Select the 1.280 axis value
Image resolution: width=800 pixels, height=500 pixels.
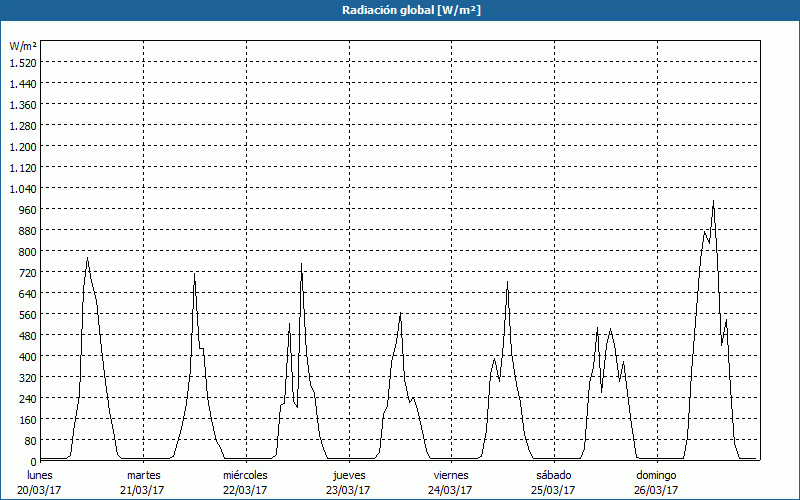click(x=23, y=126)
